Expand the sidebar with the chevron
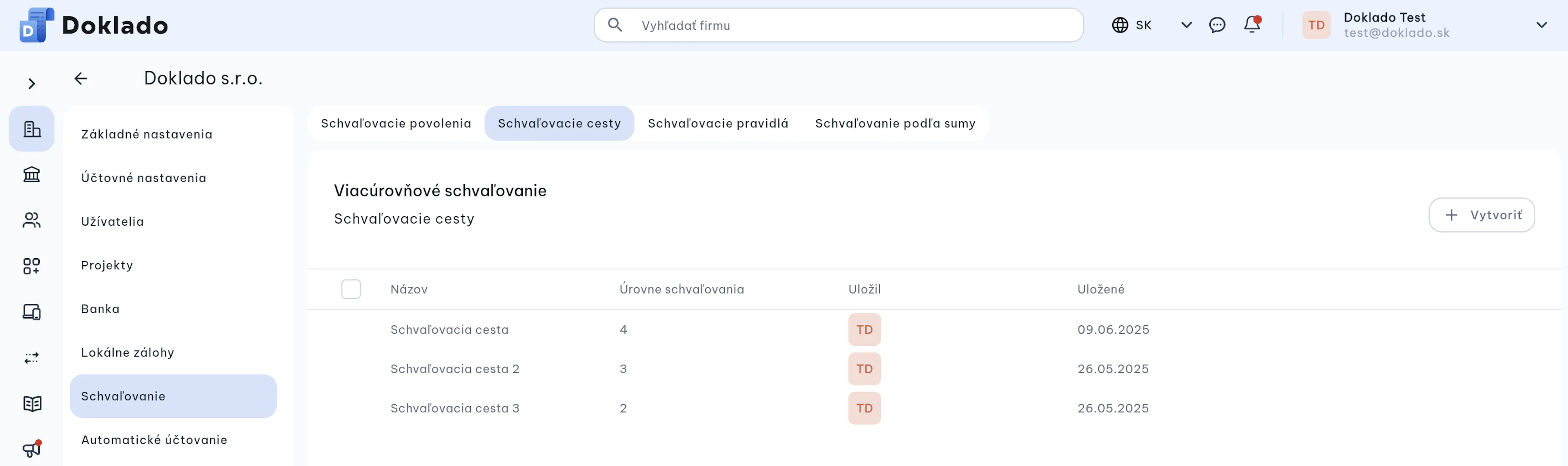Screen dimensions: 1568x466 (32, 83)
